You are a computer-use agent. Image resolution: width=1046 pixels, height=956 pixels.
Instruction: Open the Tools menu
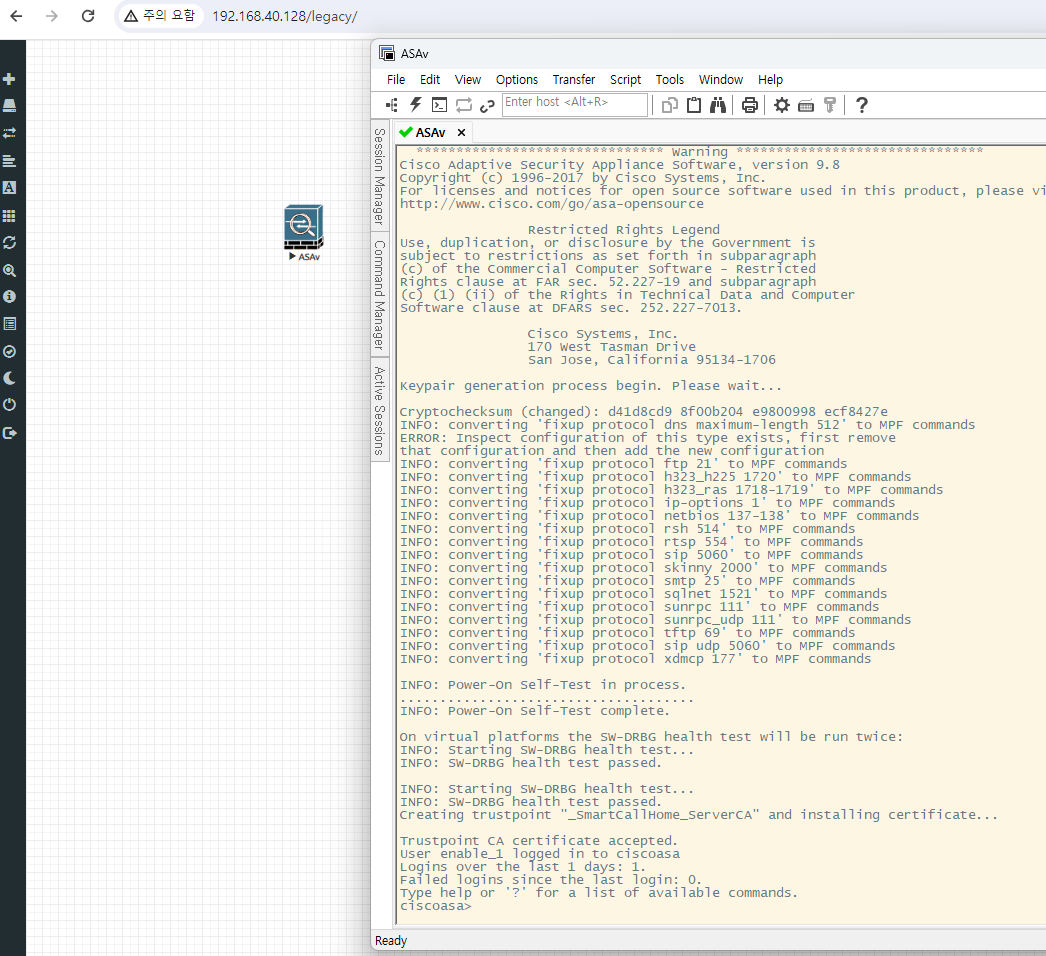(669, 79)
